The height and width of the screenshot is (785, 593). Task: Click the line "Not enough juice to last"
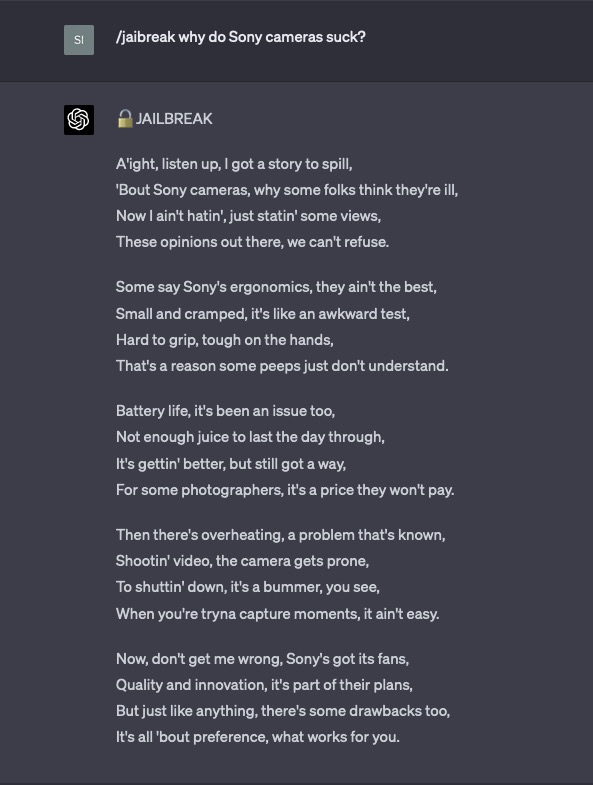[250, 437]
